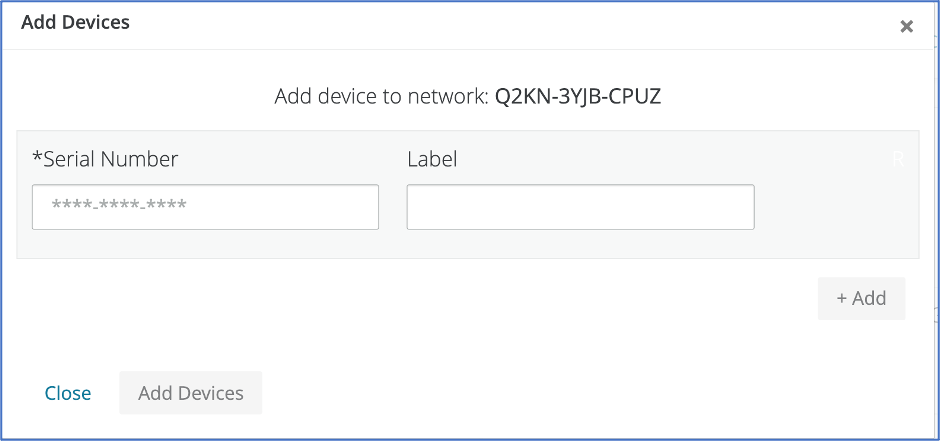
Task: Close the Add Devices dialog with X
Action: point(906,26)
